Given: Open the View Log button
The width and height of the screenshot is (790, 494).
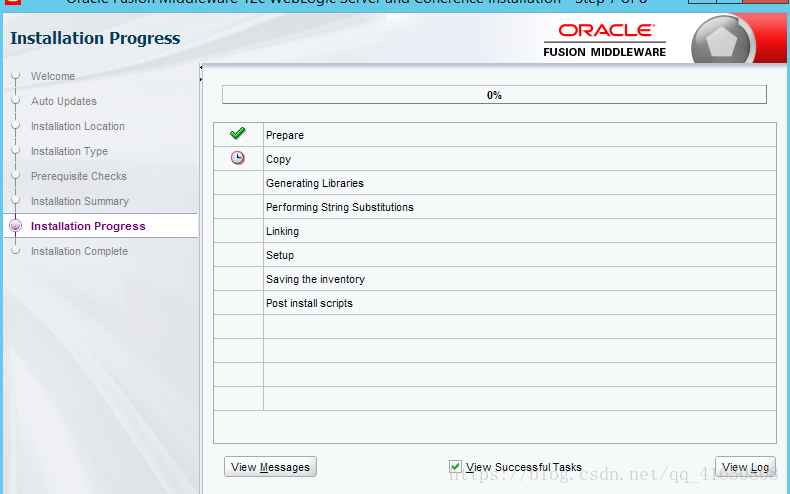Looking at the screenshot, I should (x=745, y=467).
